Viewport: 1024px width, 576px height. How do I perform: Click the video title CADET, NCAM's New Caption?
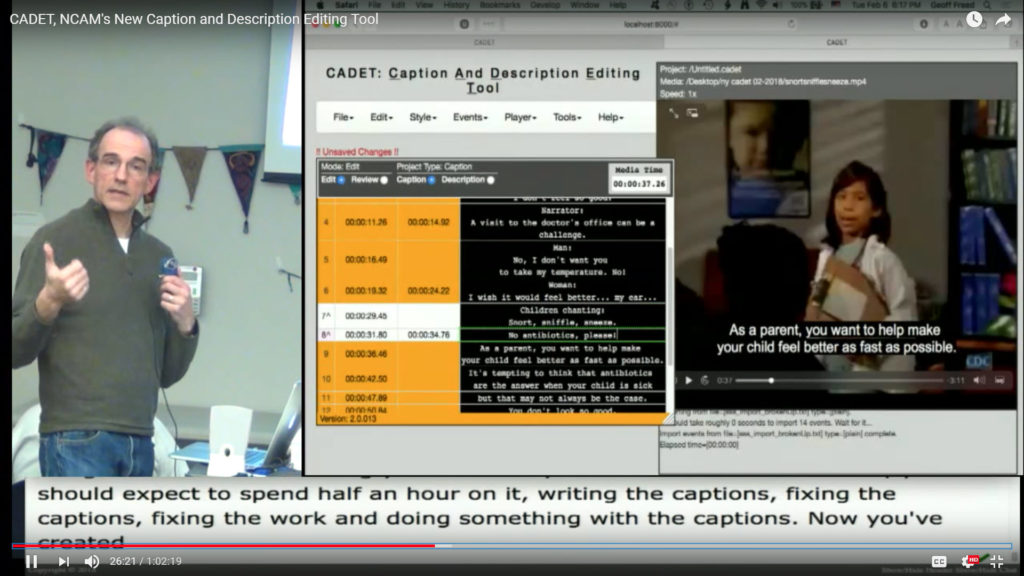(x=194, y=19)
